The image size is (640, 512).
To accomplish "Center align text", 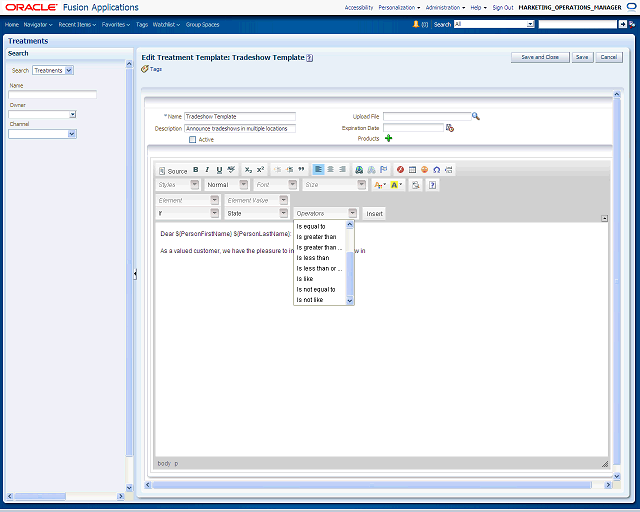I will (331, 169).
